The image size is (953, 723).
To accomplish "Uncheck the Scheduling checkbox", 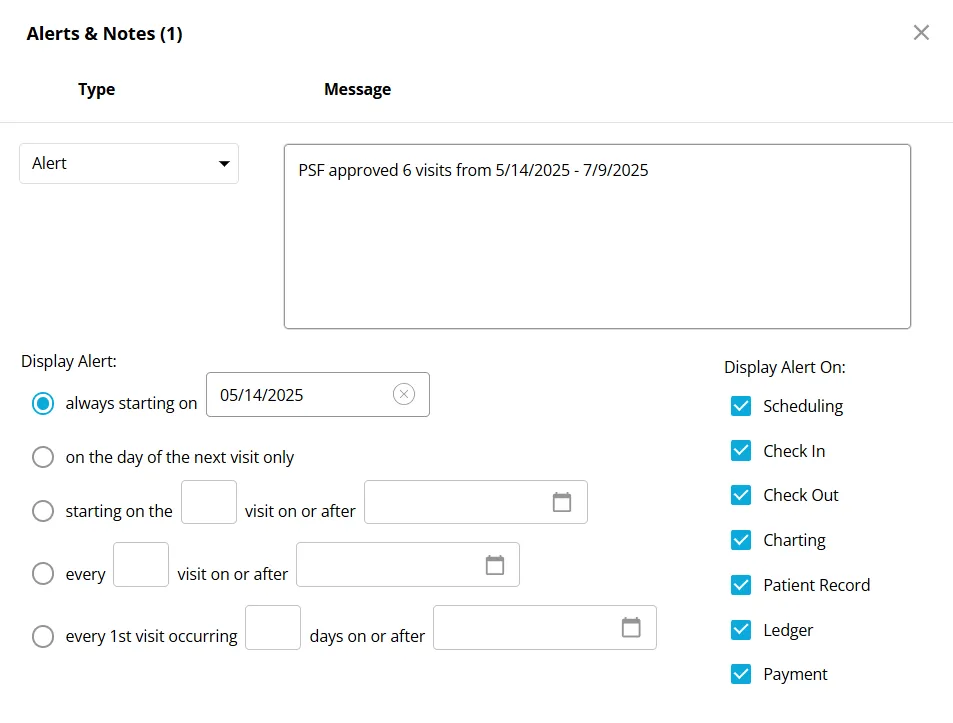I will (741, 406).
